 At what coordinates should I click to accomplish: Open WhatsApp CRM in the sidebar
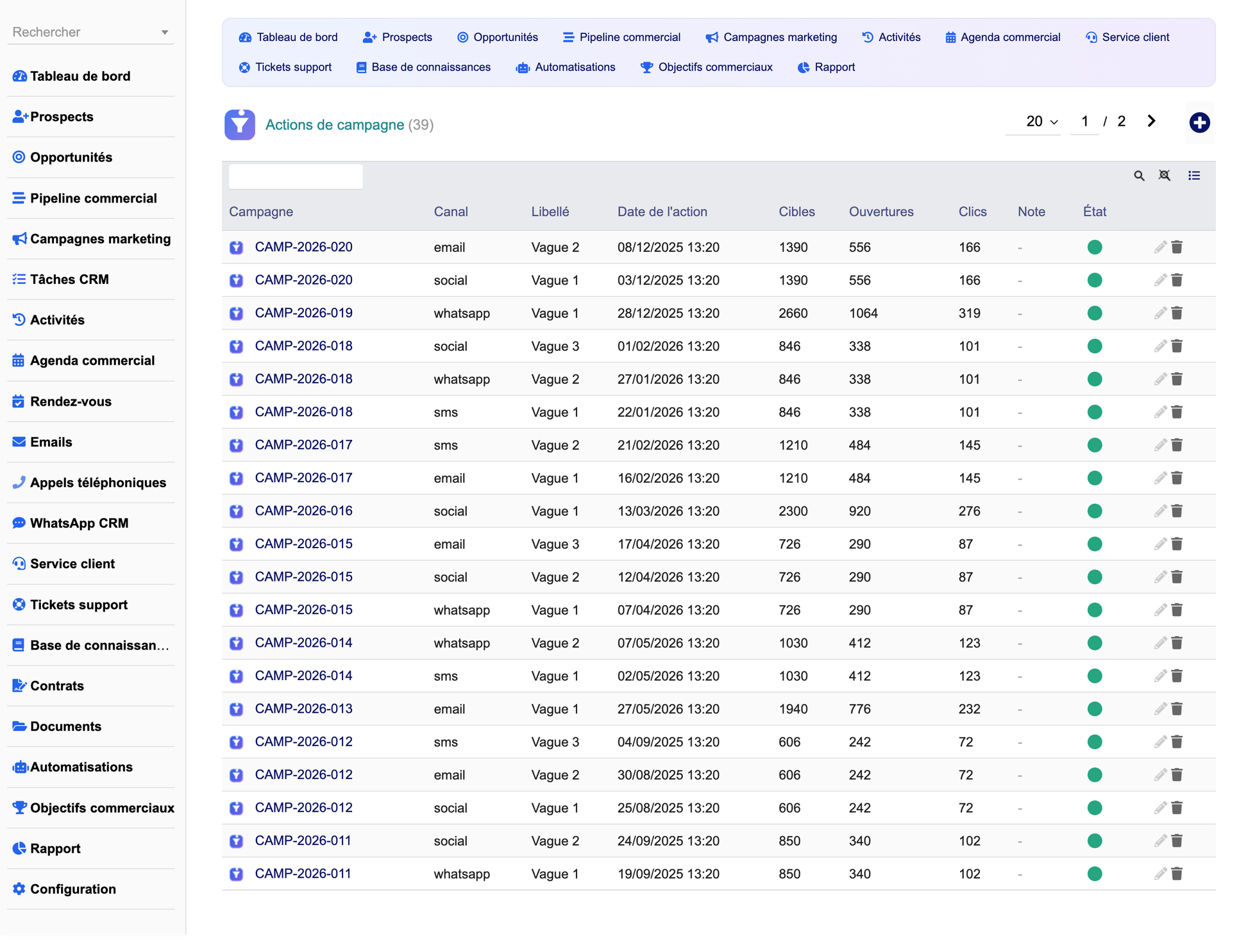pyautogui.click(x=79, y=523)
